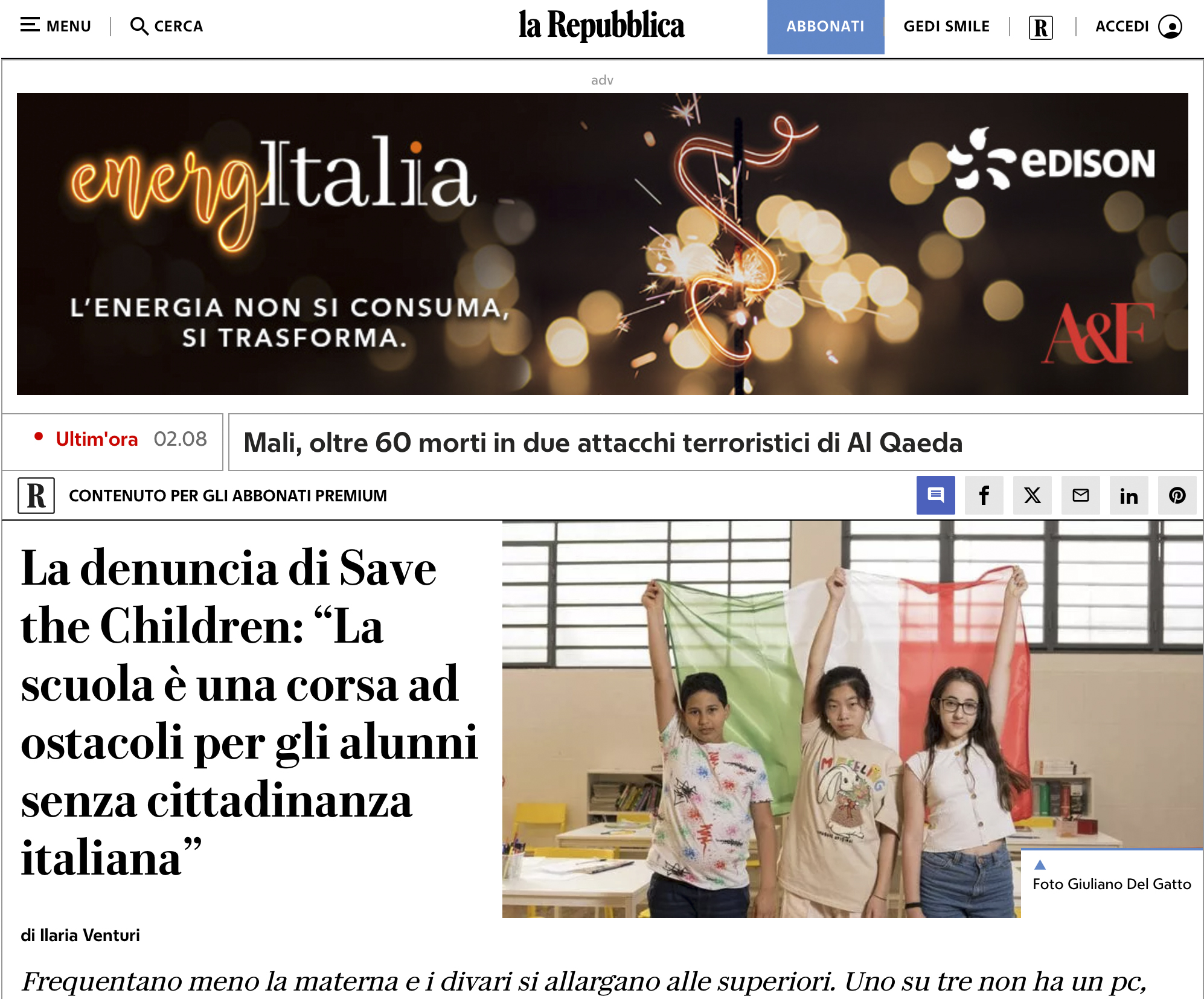Read the Mali attacchi terroristici headline

pyautogui.click(x=603, y=443)
